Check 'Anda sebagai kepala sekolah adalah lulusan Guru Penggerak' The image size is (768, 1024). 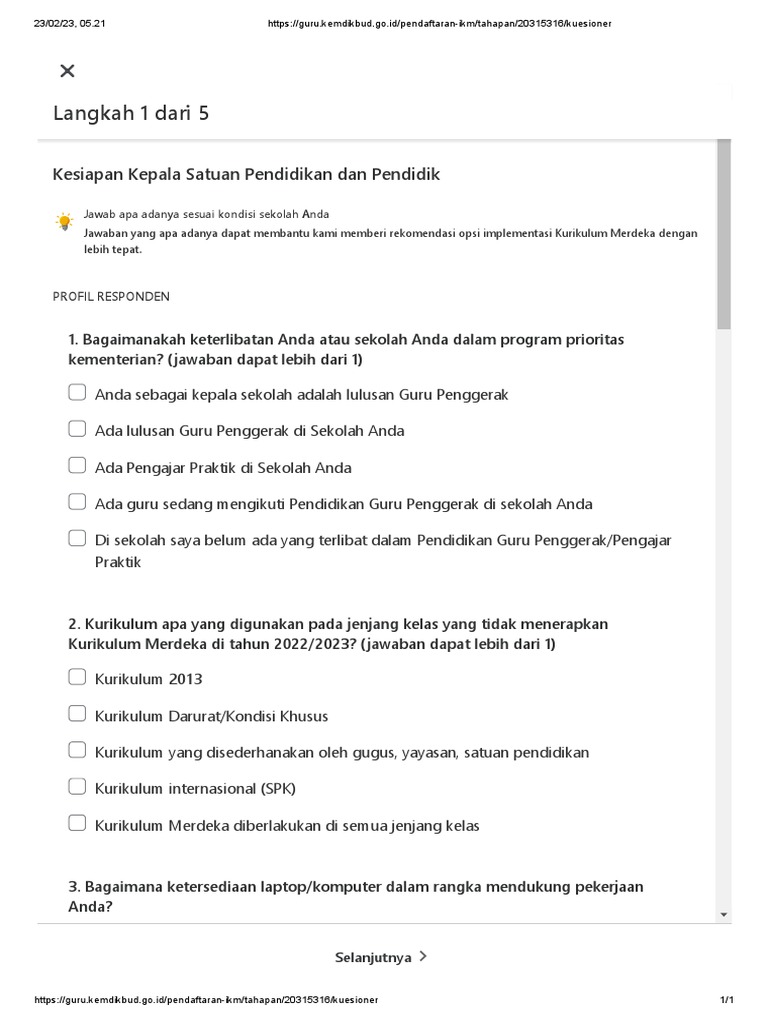(77, 393)
